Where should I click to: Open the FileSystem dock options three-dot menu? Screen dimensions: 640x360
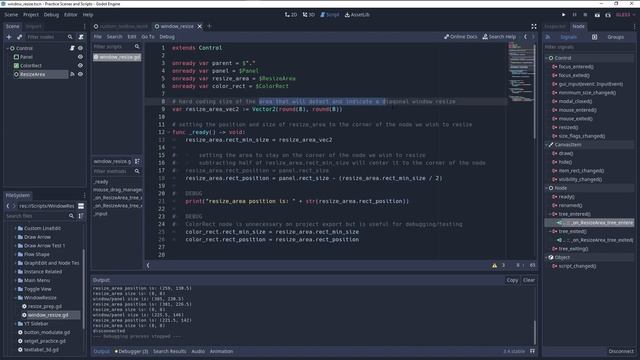(x=84, y=196)
